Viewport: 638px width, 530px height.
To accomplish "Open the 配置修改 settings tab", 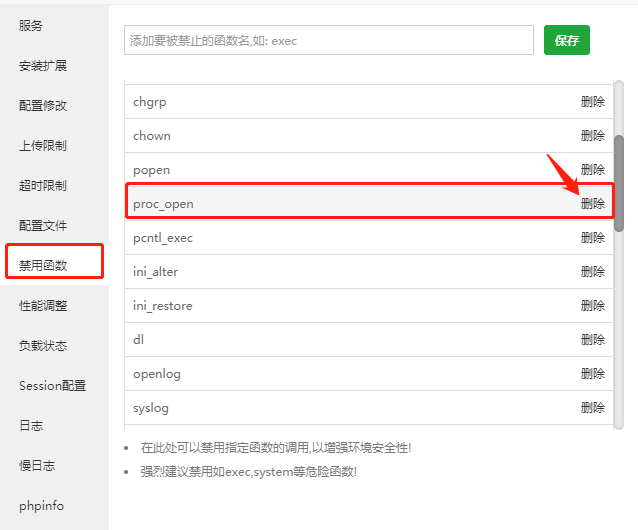I will coord(43,105).
